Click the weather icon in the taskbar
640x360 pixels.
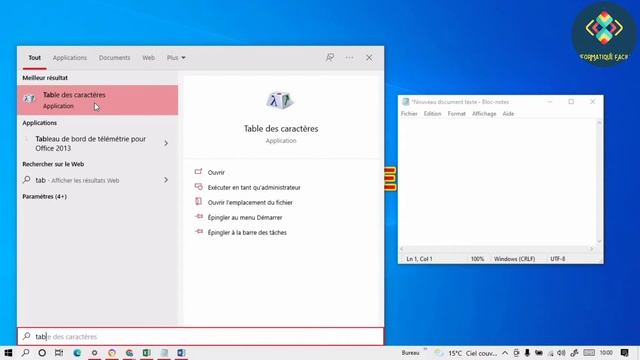click(439, 353)
